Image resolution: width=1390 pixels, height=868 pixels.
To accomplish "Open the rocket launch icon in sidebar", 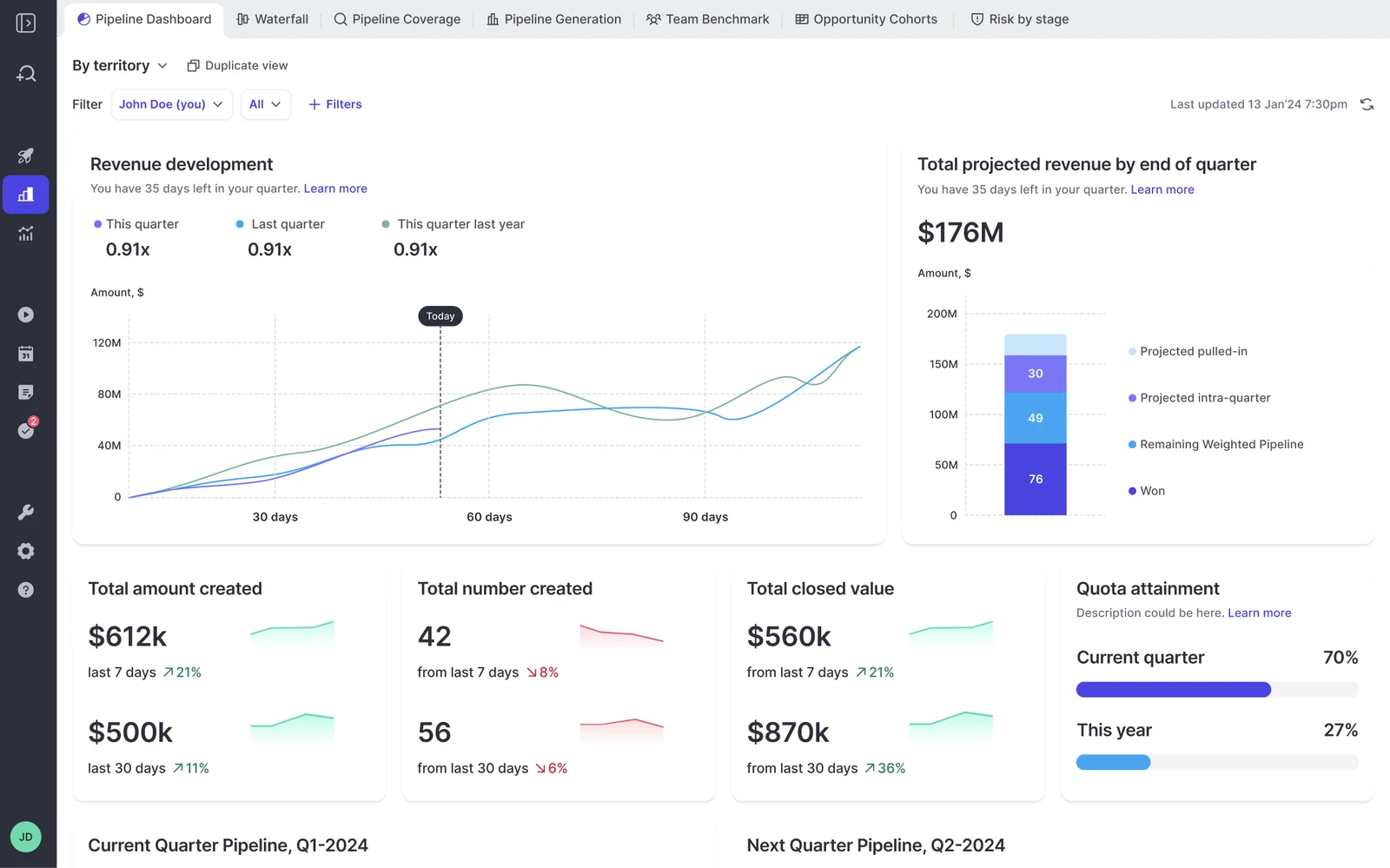I will click(x=26, y=156).
